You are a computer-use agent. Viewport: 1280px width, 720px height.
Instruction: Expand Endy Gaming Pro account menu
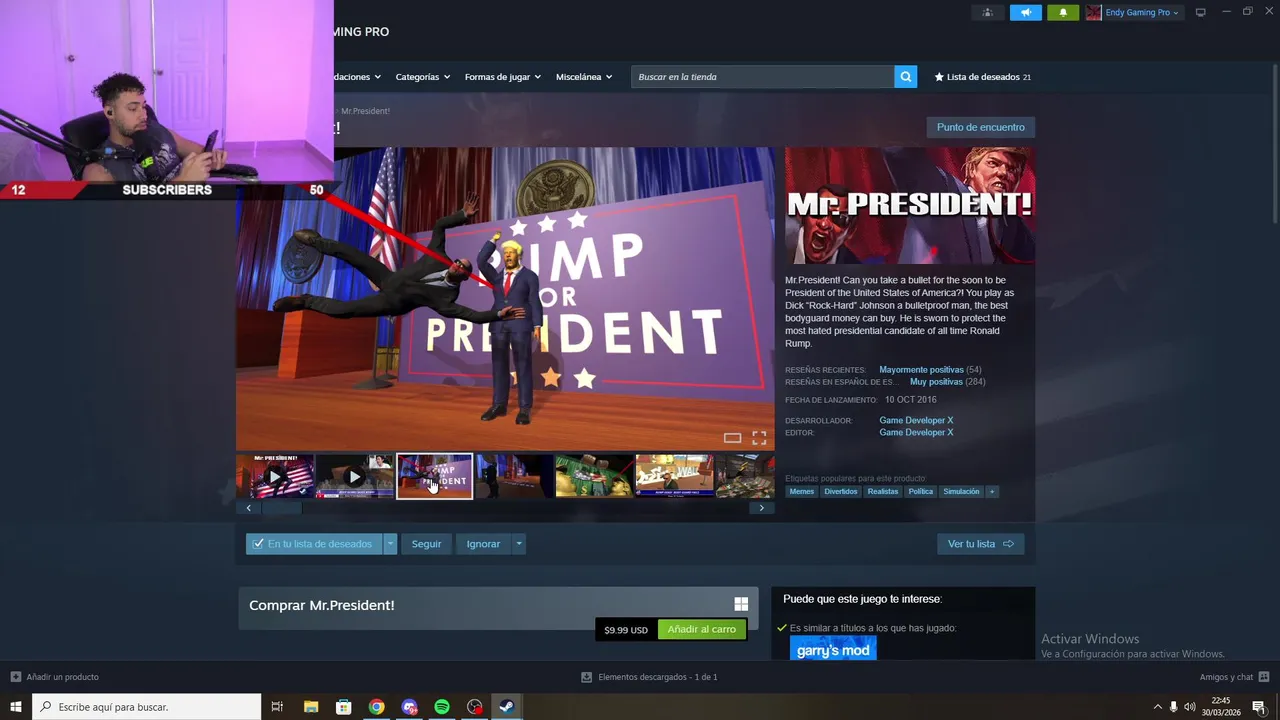click(x=1142, y=12)
